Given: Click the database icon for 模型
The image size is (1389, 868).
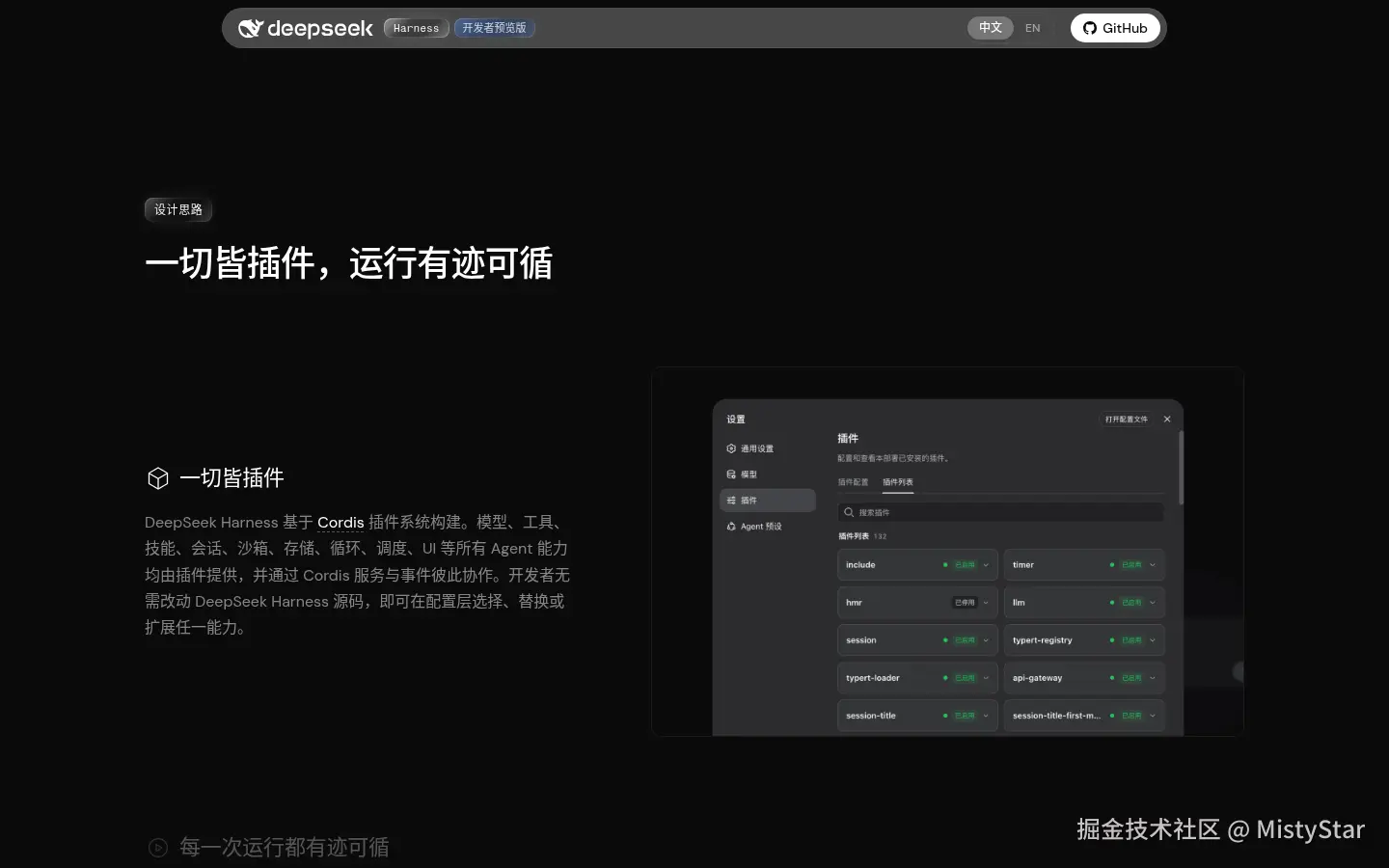Looking at the screenshot, I should click(731, 475).
